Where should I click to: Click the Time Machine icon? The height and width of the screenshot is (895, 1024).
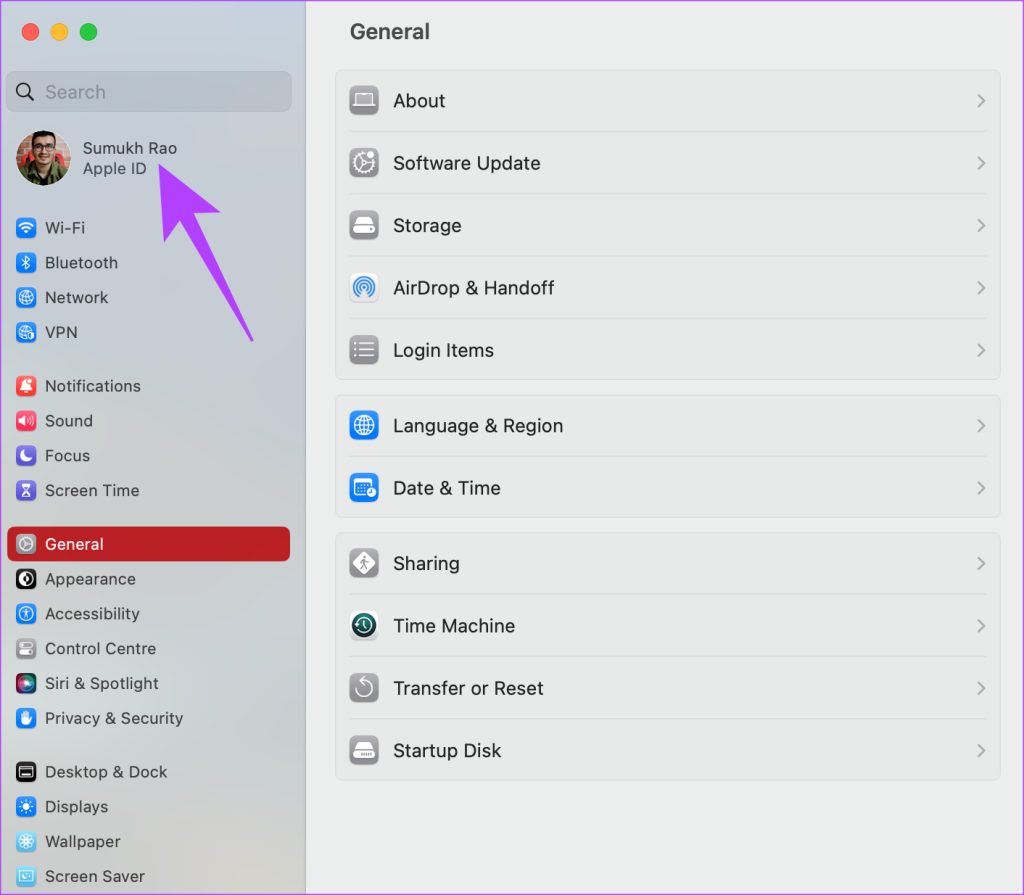click(x=364, y=626)
